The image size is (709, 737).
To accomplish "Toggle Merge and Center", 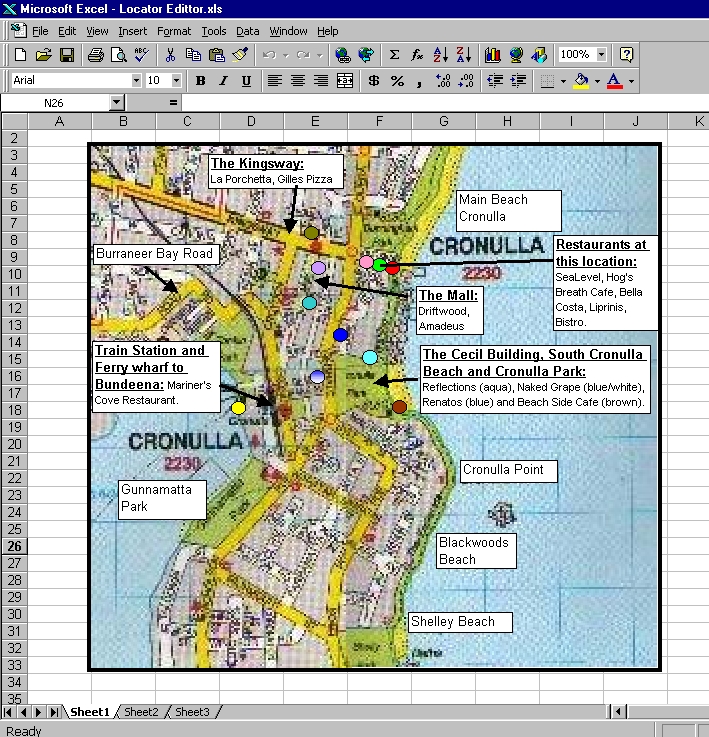I will (345, 81).
